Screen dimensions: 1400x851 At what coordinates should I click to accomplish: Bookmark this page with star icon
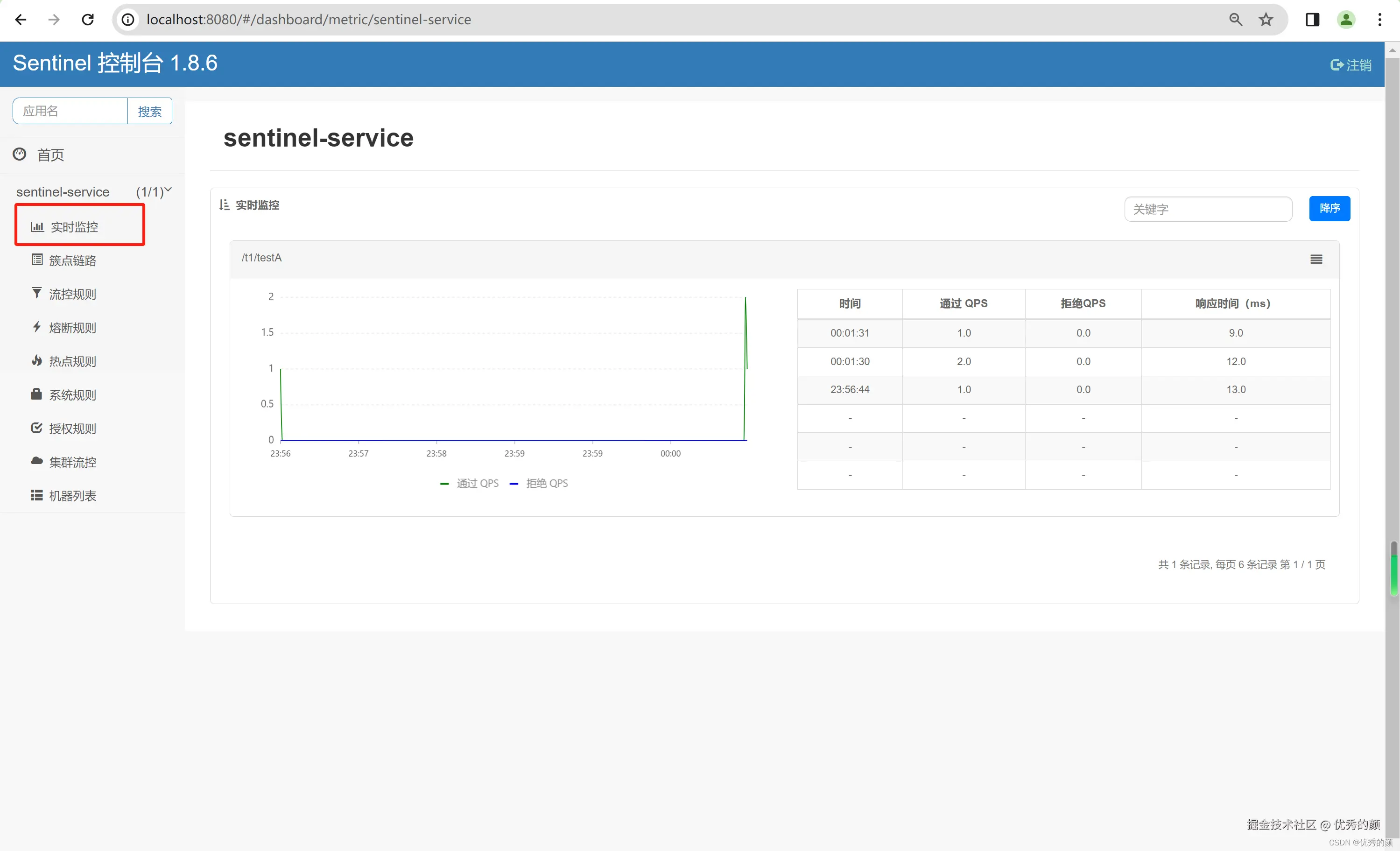(1266, 20)
